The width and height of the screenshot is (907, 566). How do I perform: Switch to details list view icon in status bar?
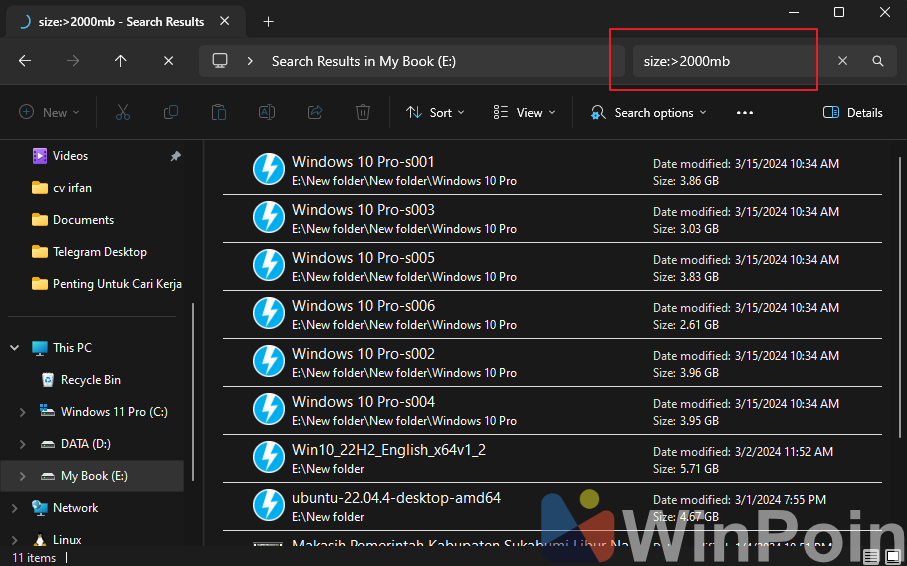(871, 557)
